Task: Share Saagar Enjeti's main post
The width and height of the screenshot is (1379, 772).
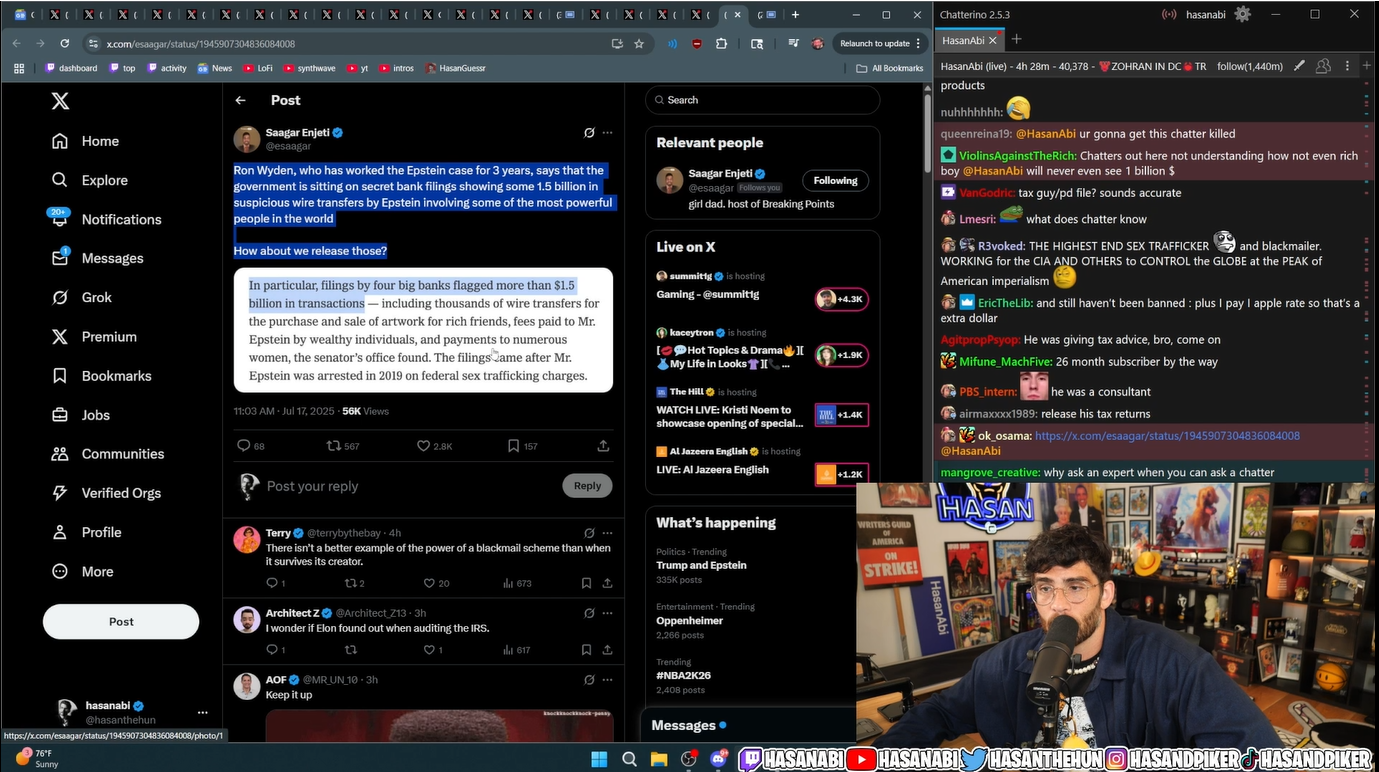Action: (603, 446)
